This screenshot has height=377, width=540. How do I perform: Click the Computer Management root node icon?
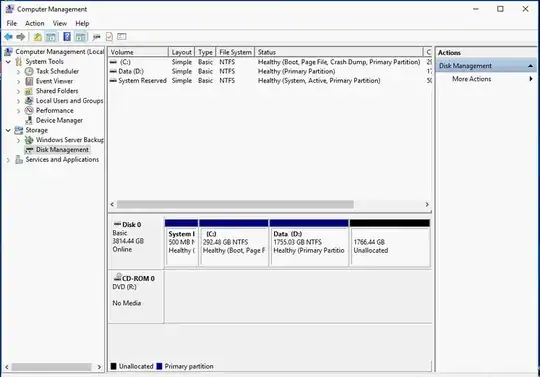click(8, 52)
